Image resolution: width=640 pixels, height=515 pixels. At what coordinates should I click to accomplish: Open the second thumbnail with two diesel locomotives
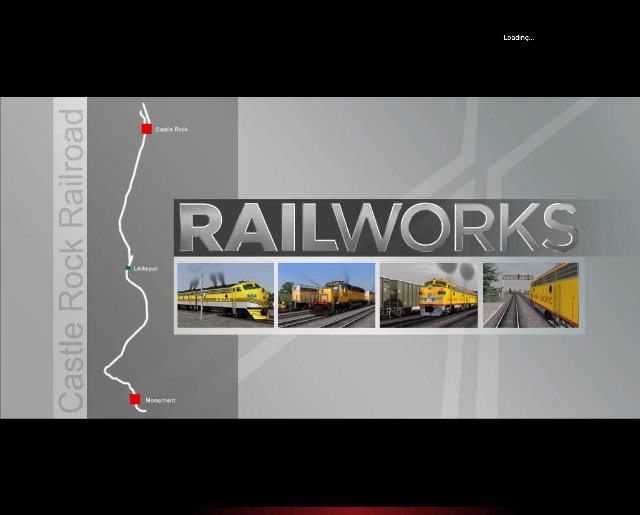coord(326,295)
